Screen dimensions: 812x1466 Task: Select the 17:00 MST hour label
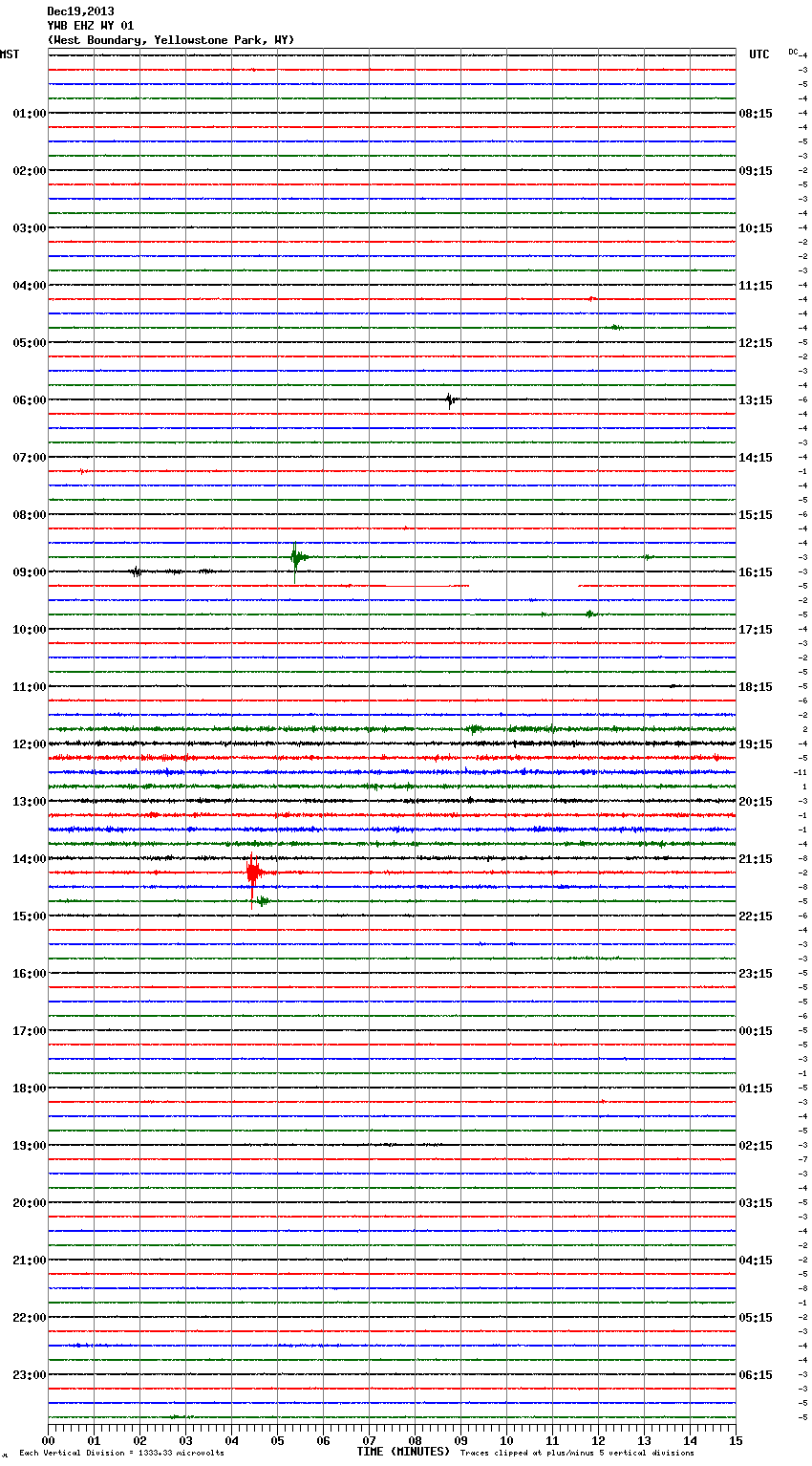point(30,1031)
